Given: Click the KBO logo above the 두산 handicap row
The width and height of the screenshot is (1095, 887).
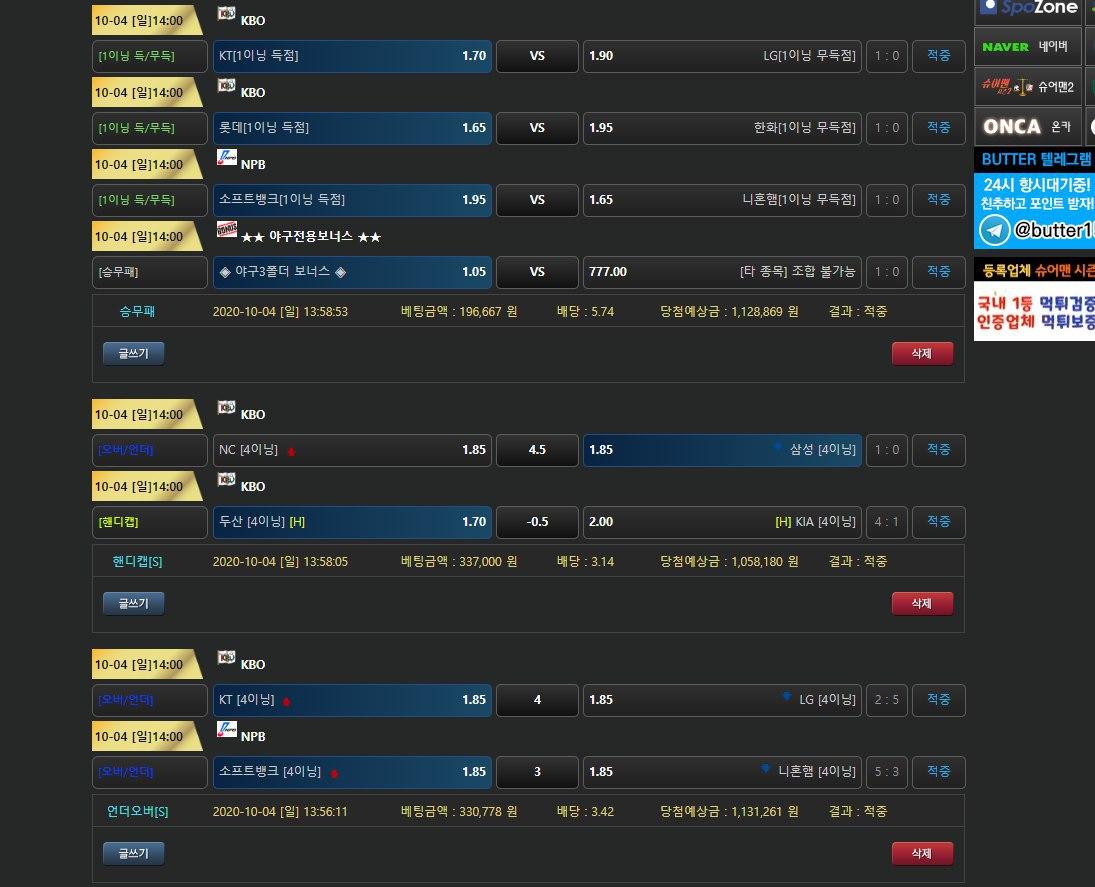Looking at the screenshot, I should [226, 481].
